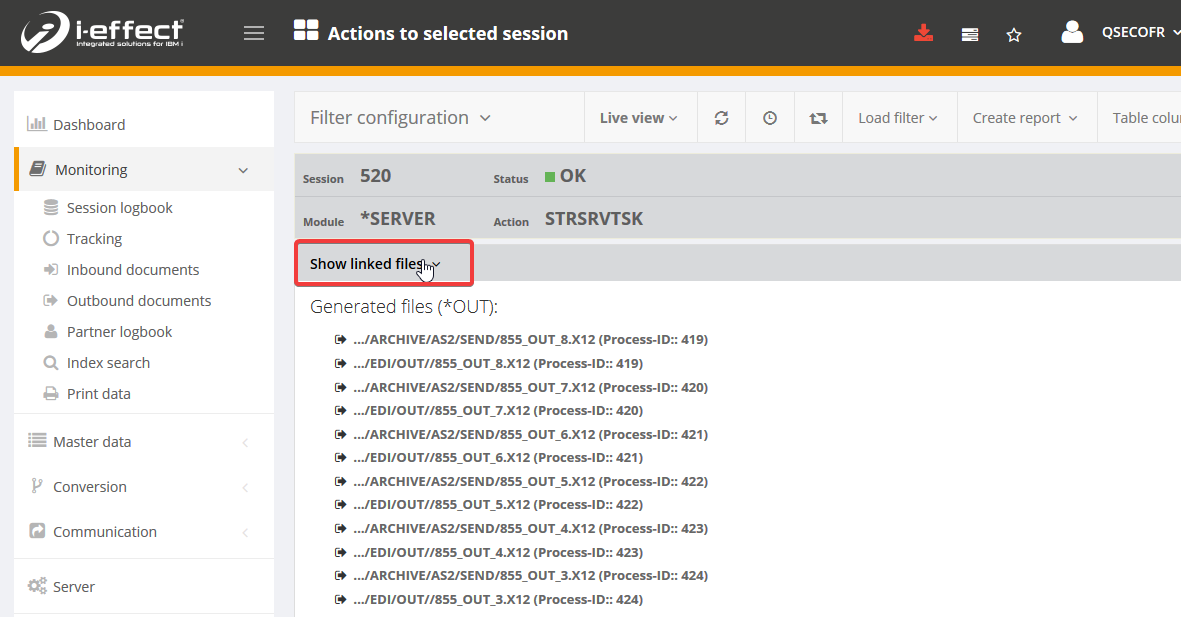Click the favorites star icon
The height and width of the screenshot is (617, 1181).
click(x=1014, y=35)
